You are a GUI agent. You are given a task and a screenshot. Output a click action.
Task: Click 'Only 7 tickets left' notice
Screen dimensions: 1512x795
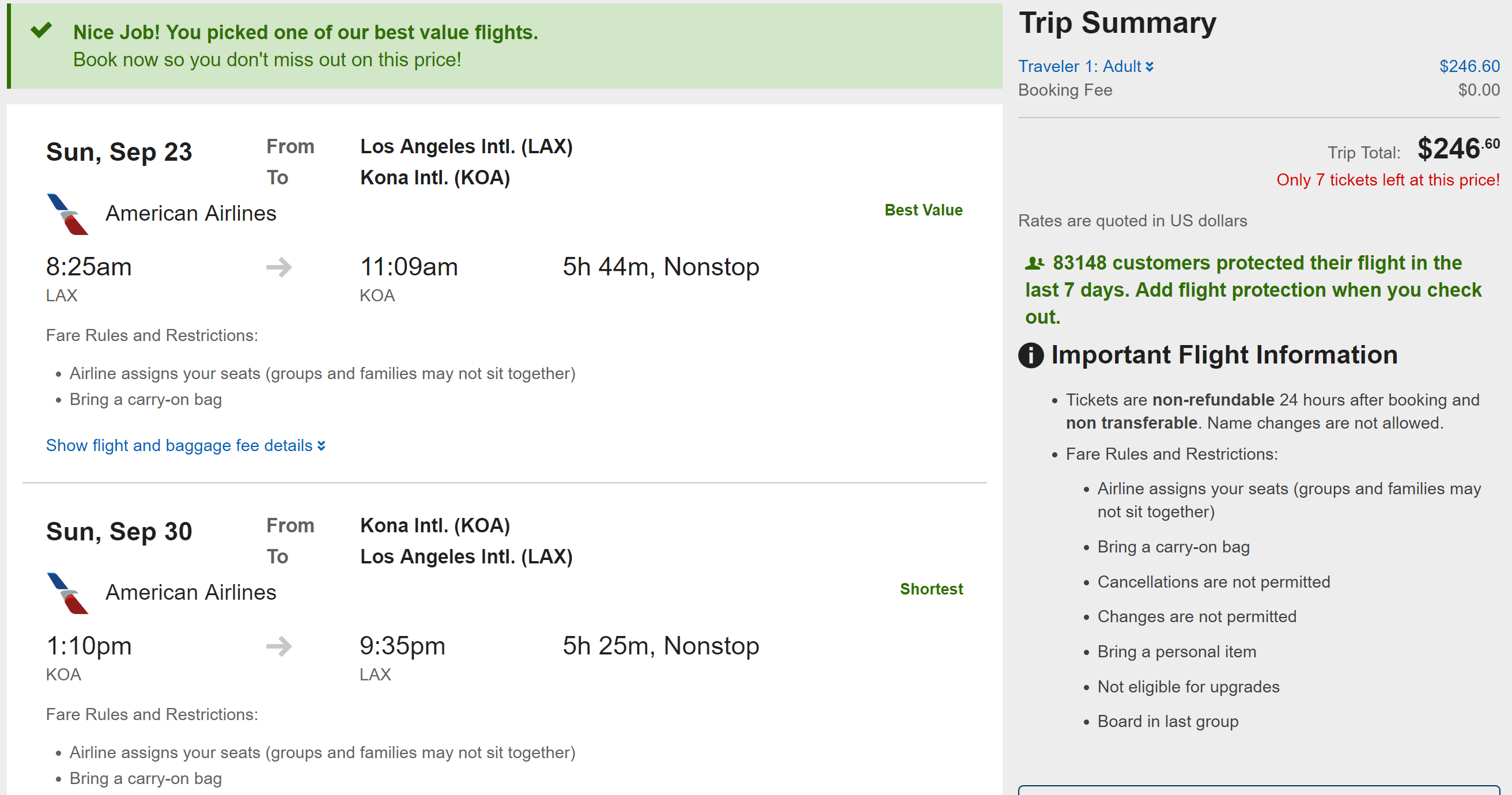point(1388,180)
